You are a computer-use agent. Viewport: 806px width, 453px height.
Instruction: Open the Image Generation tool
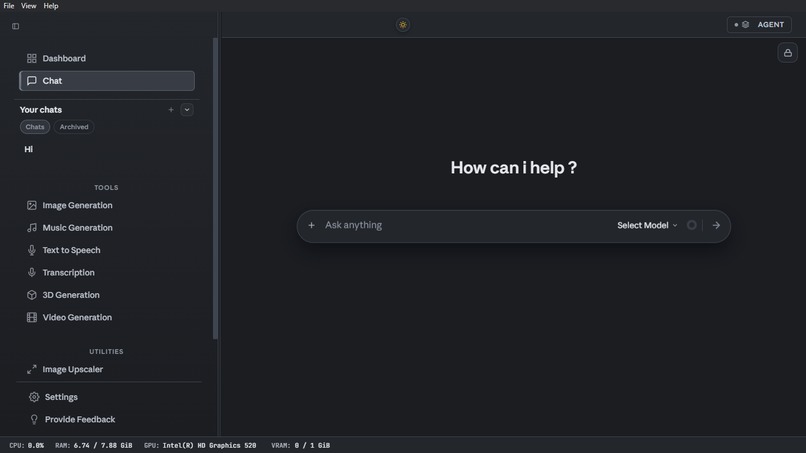(107, 205)
